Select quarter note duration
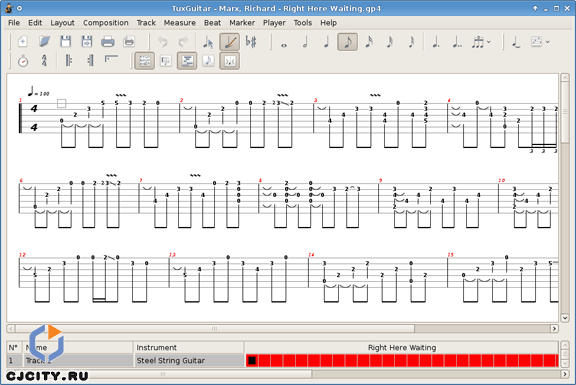Screen dimensions: 576x385 pyautogui.click(x=326, y=42)
